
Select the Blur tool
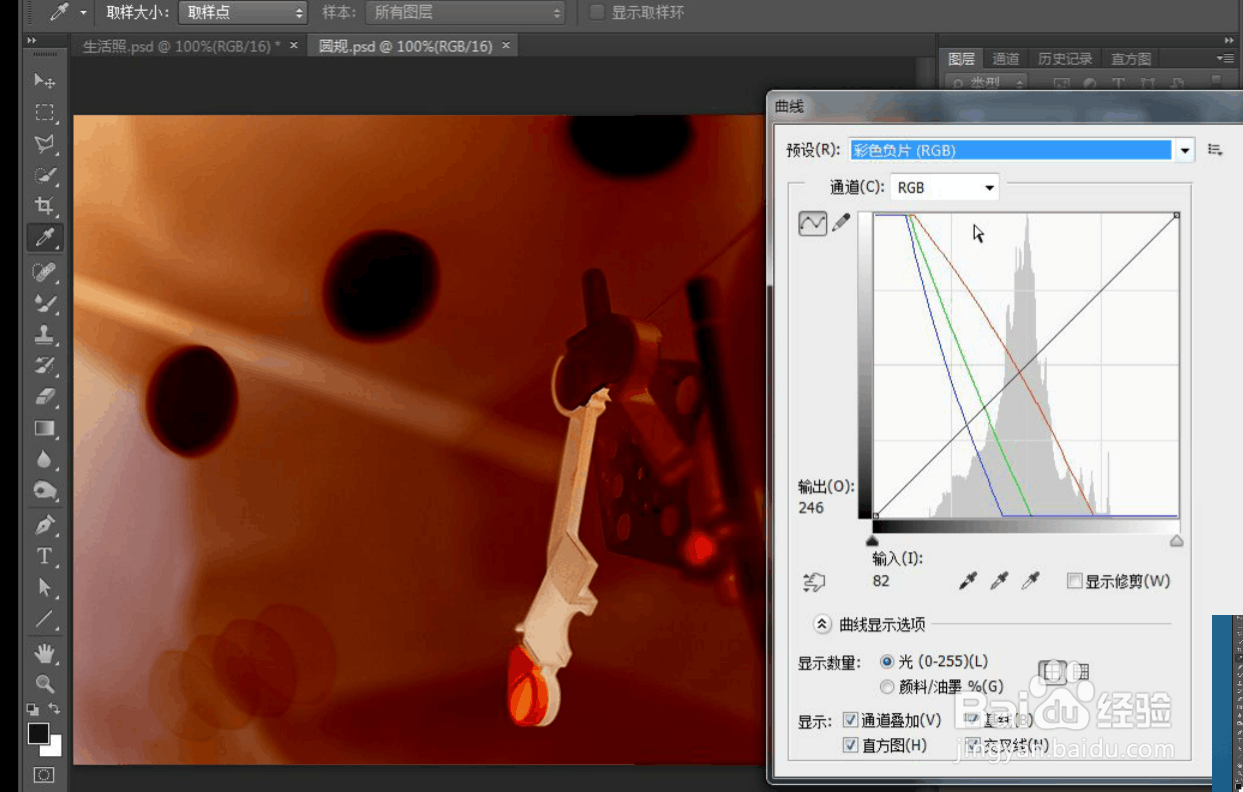[44, 459]
